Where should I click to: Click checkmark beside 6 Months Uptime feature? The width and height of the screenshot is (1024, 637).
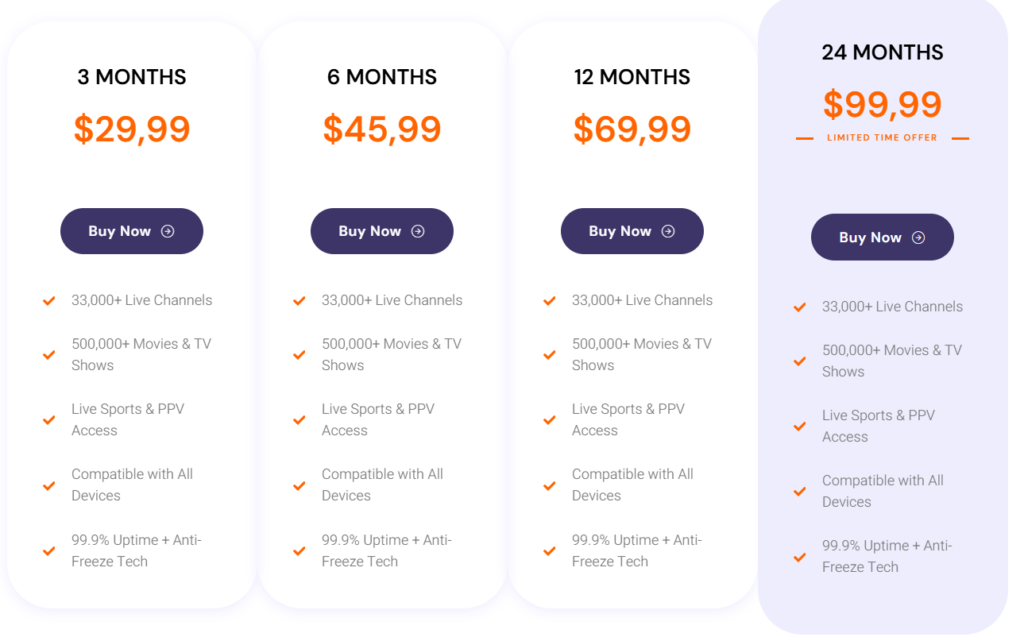point(299,551)
